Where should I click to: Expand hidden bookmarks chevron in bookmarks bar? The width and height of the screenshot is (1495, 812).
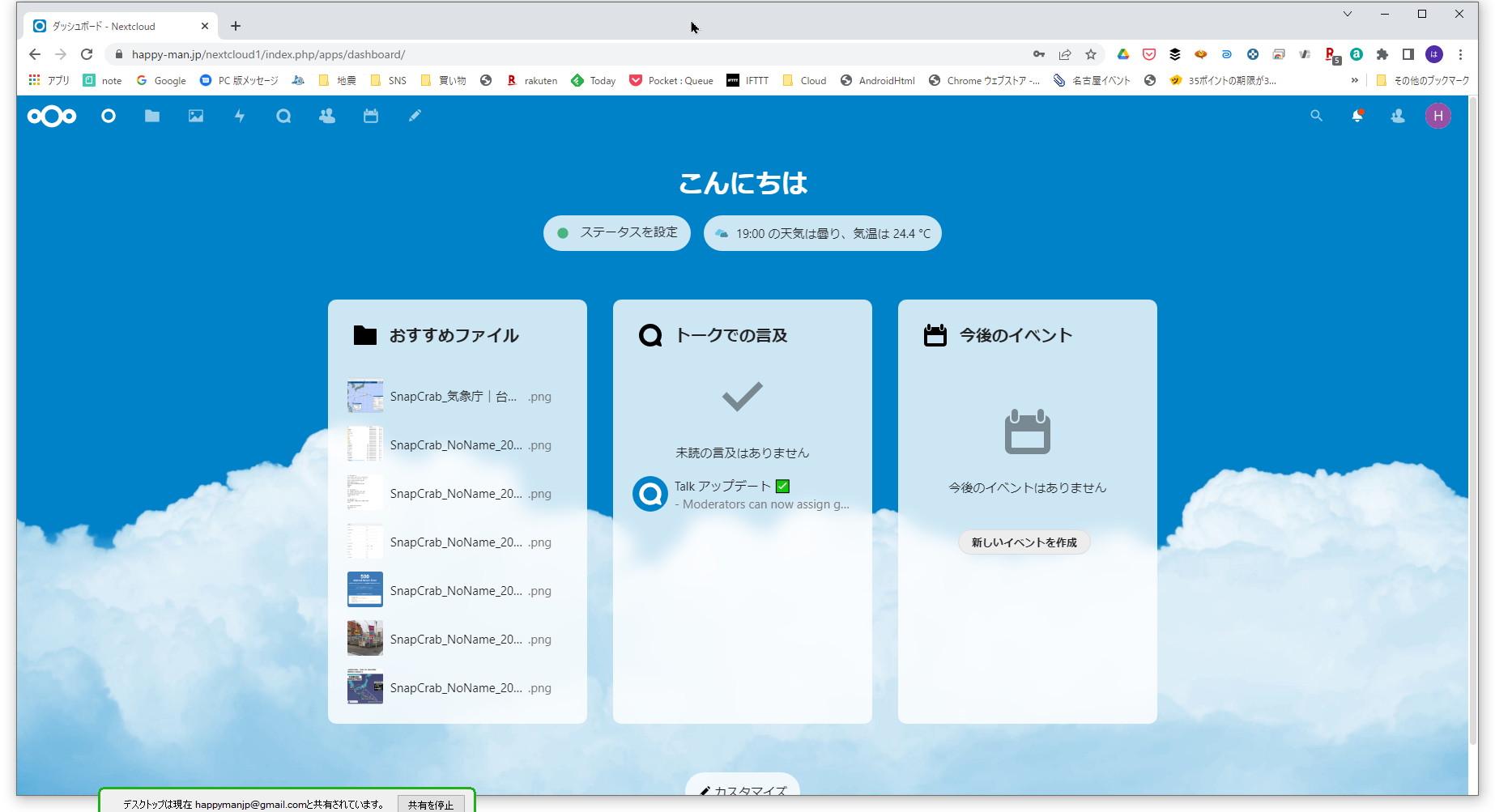point(1355,80)
